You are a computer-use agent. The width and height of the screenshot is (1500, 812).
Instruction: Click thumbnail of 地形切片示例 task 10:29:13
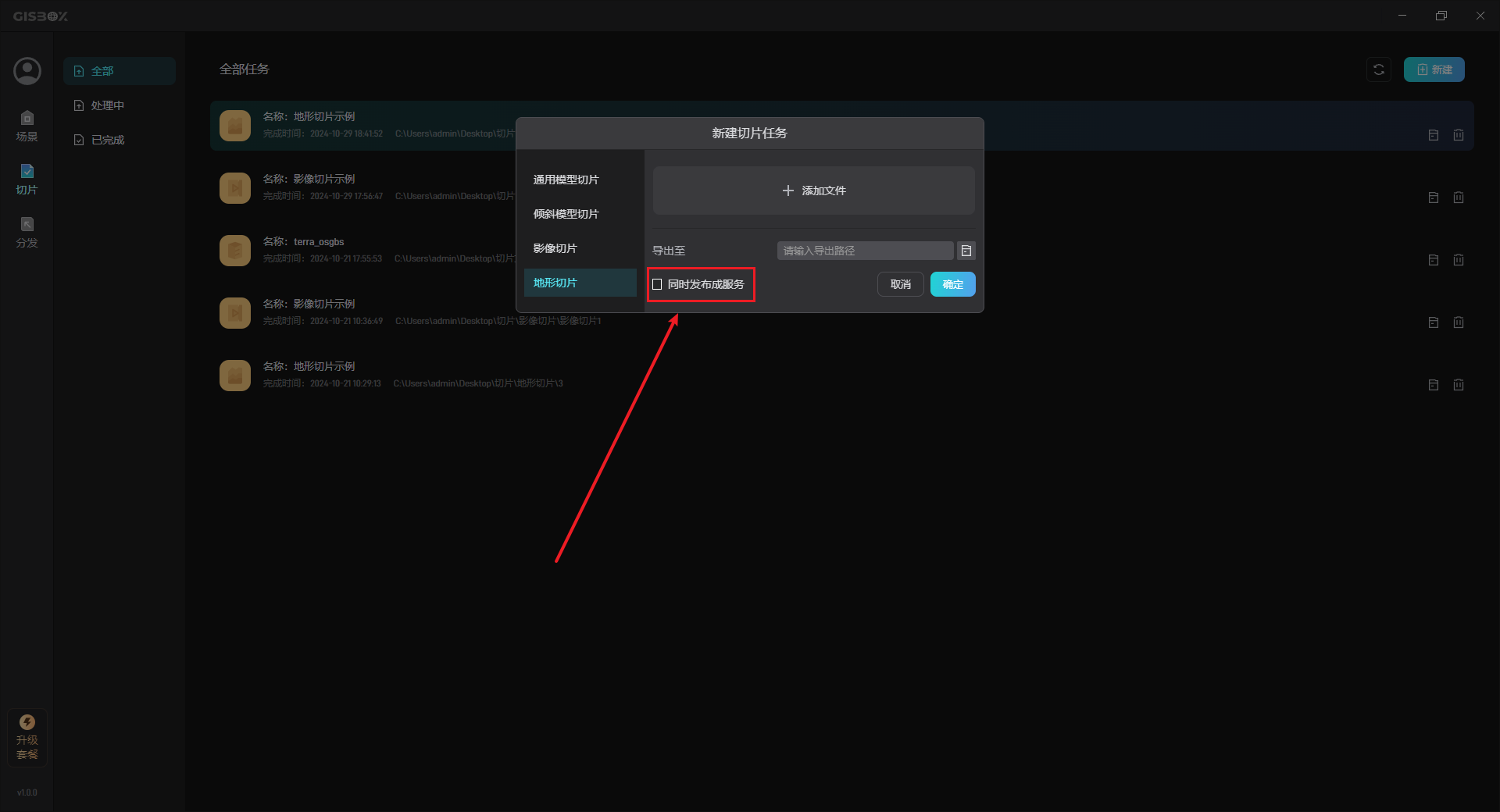[x=235, y=376]
